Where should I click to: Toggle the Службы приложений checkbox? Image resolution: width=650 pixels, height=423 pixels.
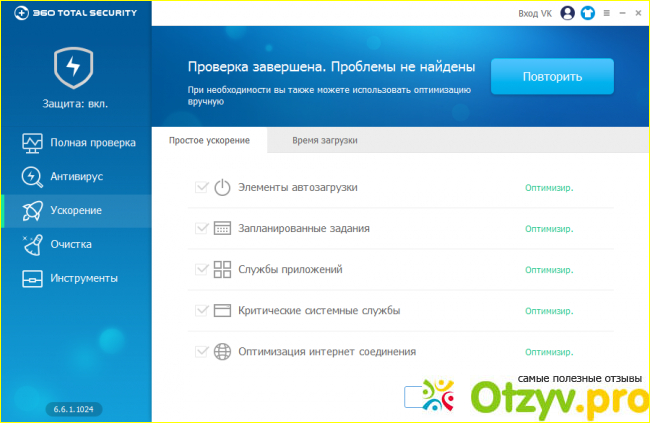(x=202, y=269)
